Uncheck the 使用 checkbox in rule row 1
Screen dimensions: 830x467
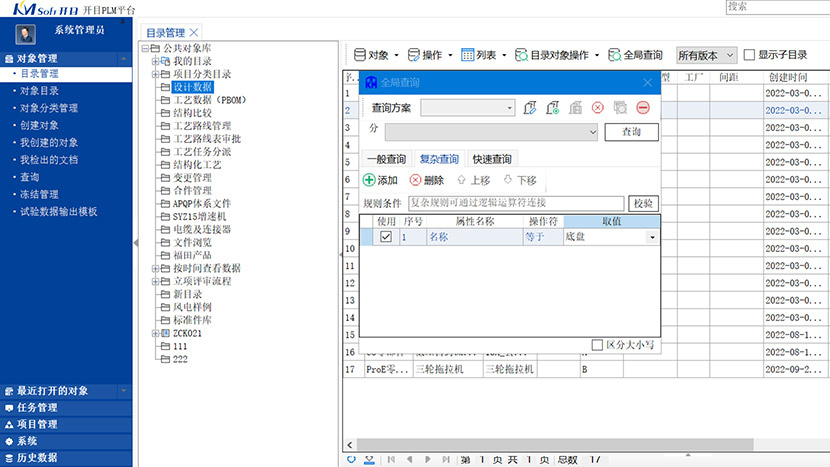(x=385, y=237)
